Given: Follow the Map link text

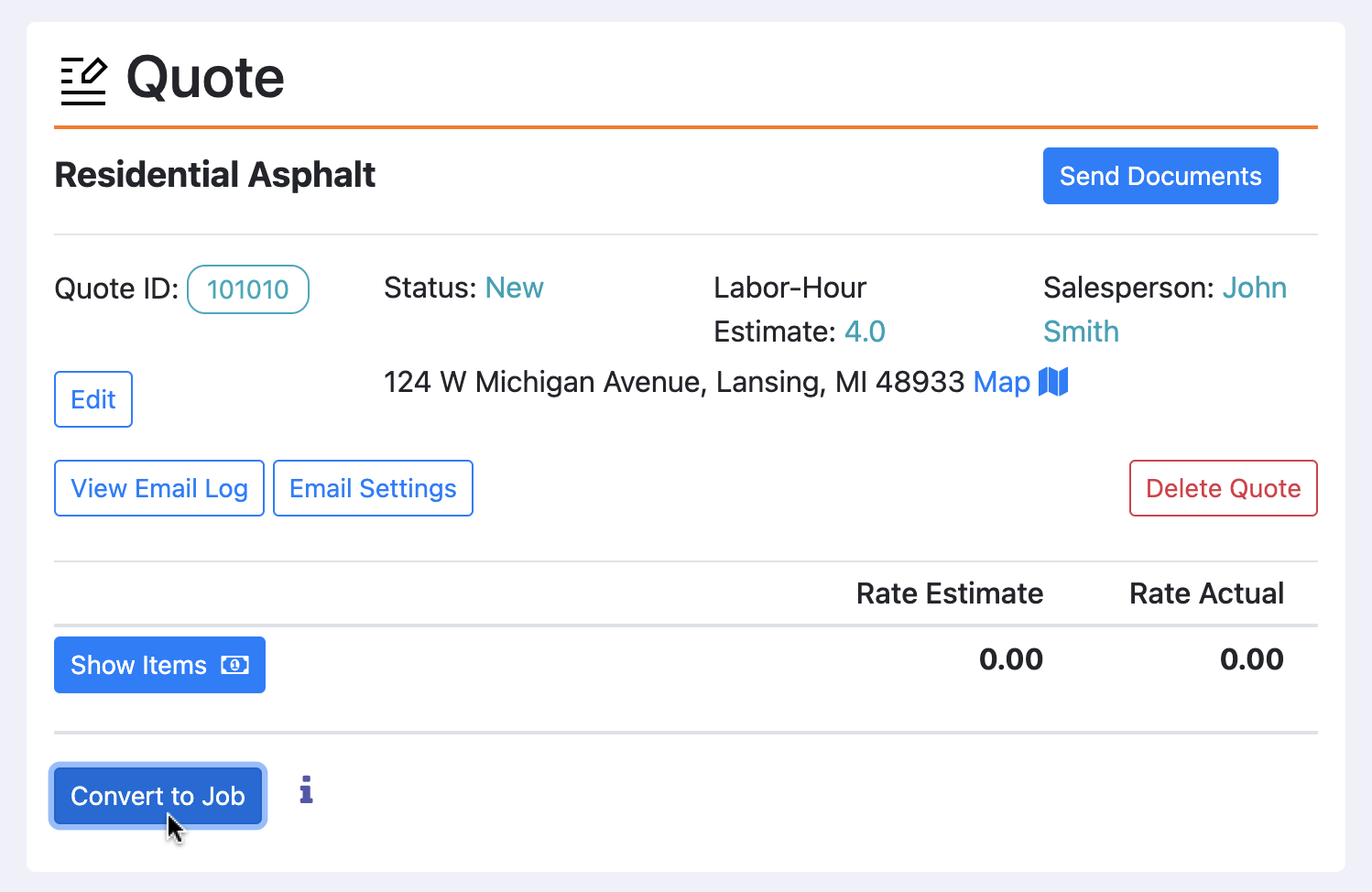Looking at the screenshot, I should [x=1001, y=382].
